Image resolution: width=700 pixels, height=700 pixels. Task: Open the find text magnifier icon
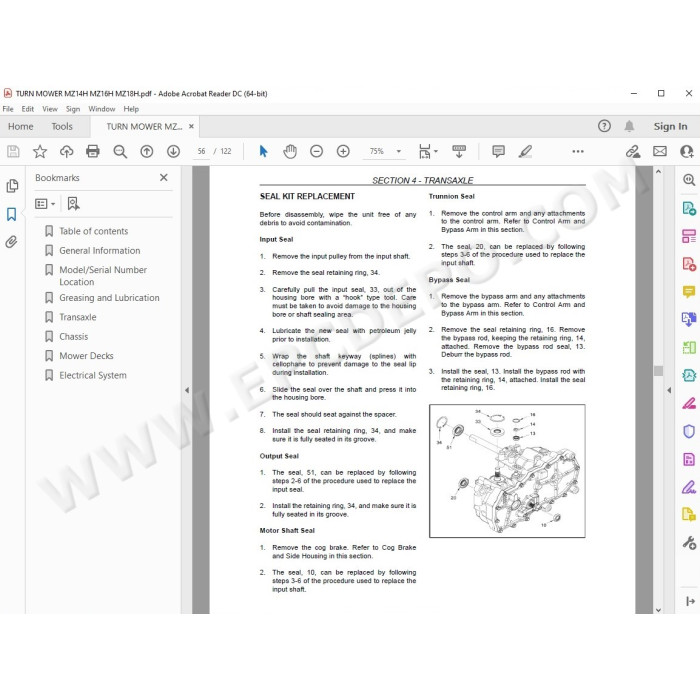tap(120, 152)
